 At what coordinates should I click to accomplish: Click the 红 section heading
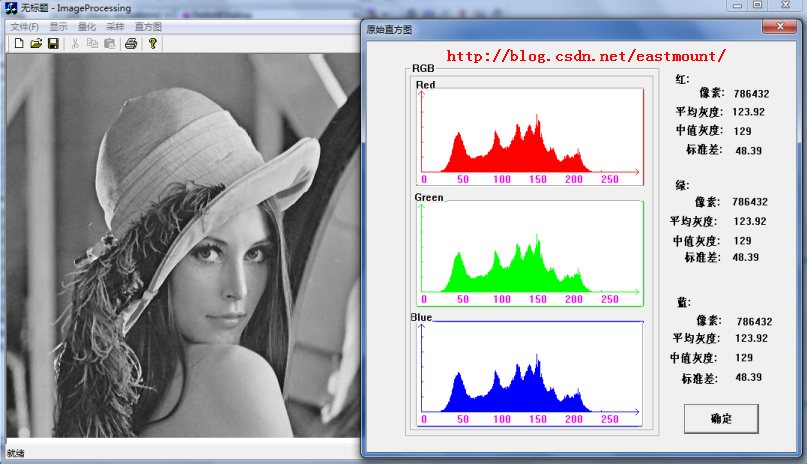pyautogui.click(x=682, y=79)
